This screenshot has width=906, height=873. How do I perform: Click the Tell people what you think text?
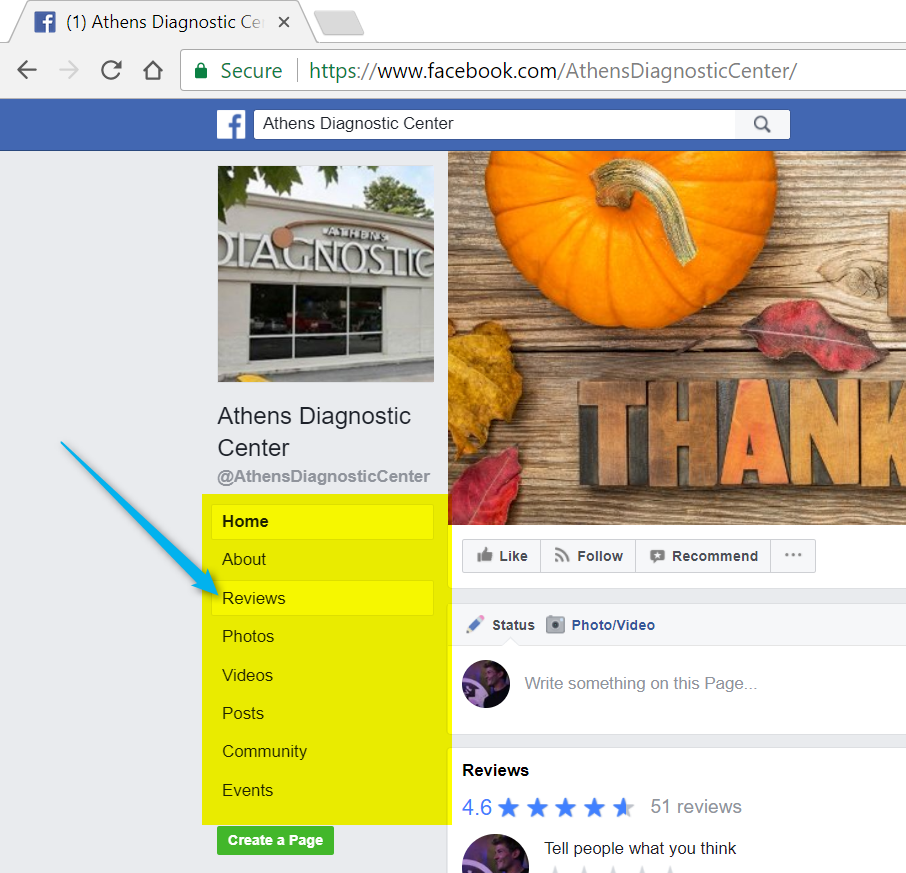(640, 848)
